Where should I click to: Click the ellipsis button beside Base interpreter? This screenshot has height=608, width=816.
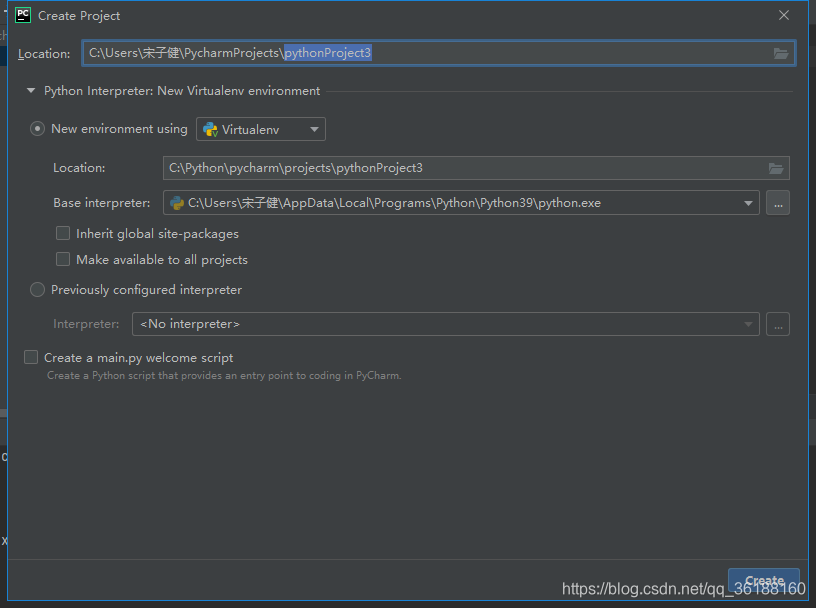778,203
